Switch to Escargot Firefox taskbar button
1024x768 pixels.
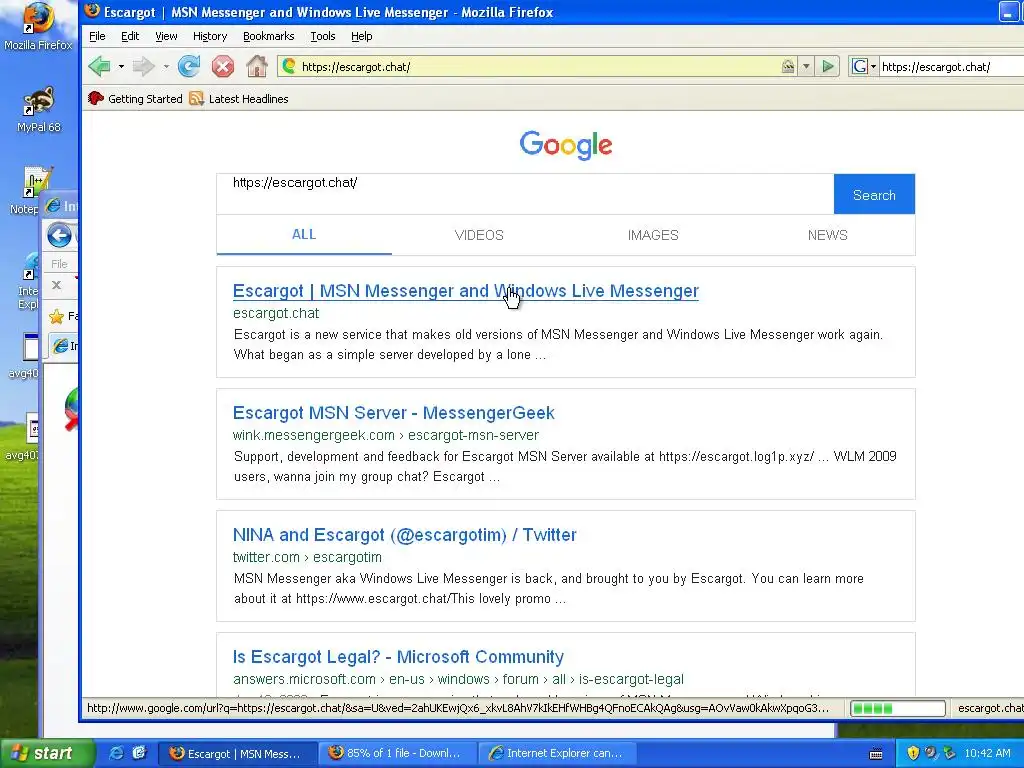coord(236,754)
